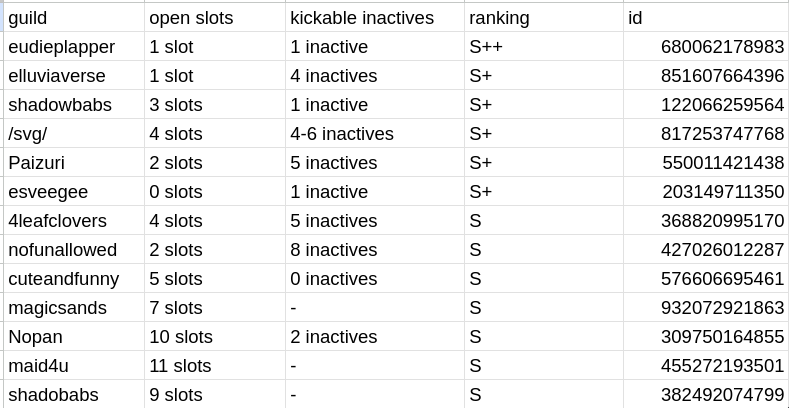Select the Paizuri guild name cell
789x408 pixels.
click(x=72, y=163)
